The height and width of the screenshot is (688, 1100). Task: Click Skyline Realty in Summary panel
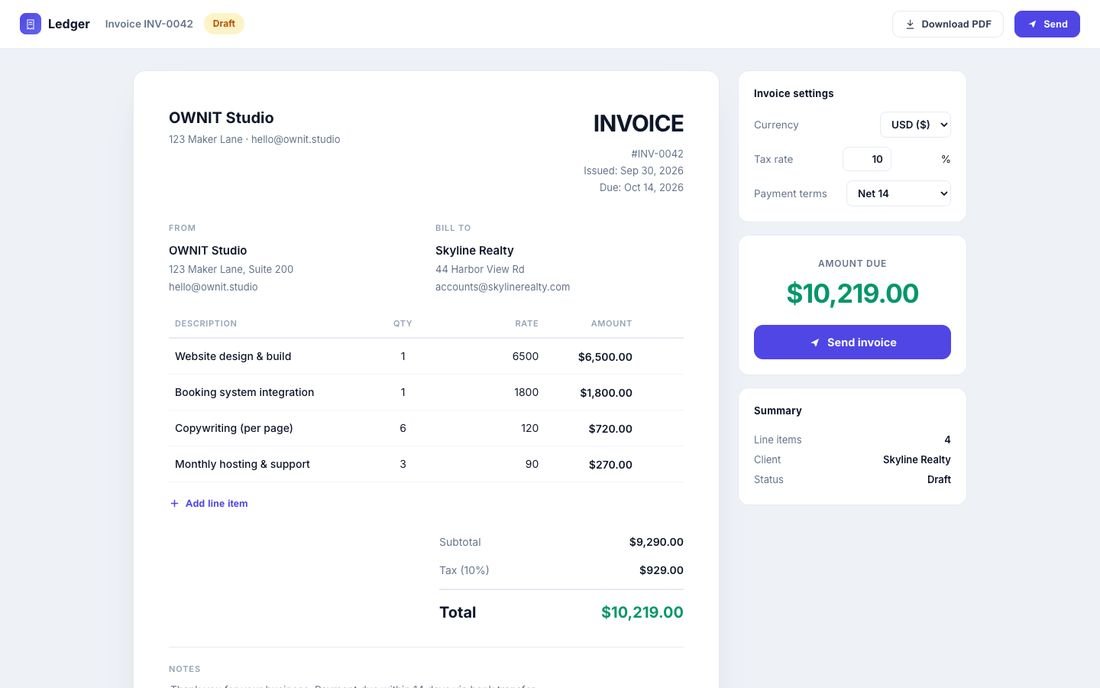[x=916, y=459]
